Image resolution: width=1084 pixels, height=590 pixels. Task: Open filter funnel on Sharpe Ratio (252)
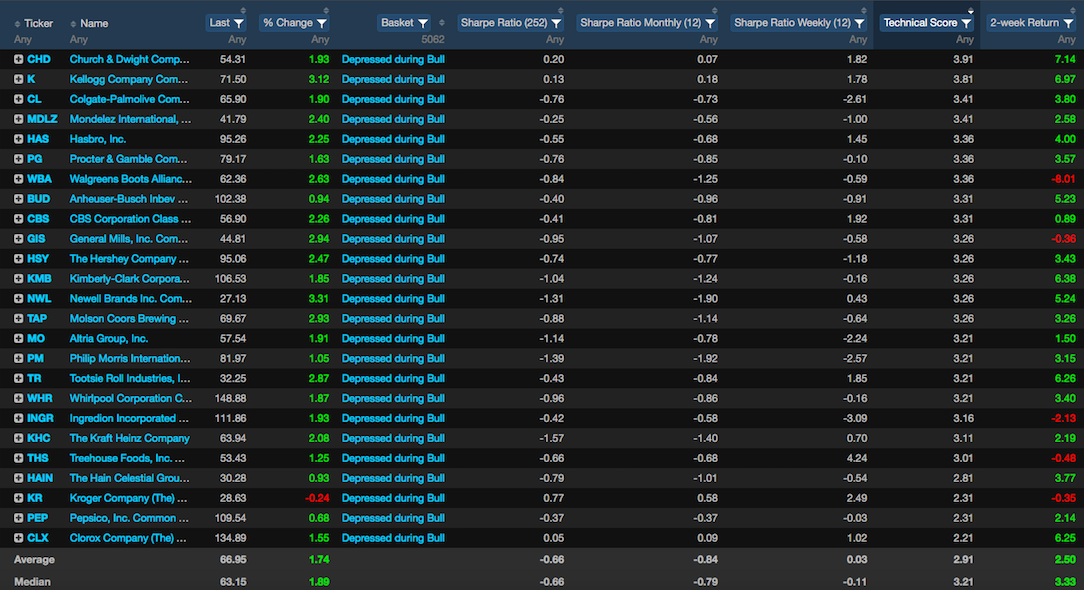[556, 24]
